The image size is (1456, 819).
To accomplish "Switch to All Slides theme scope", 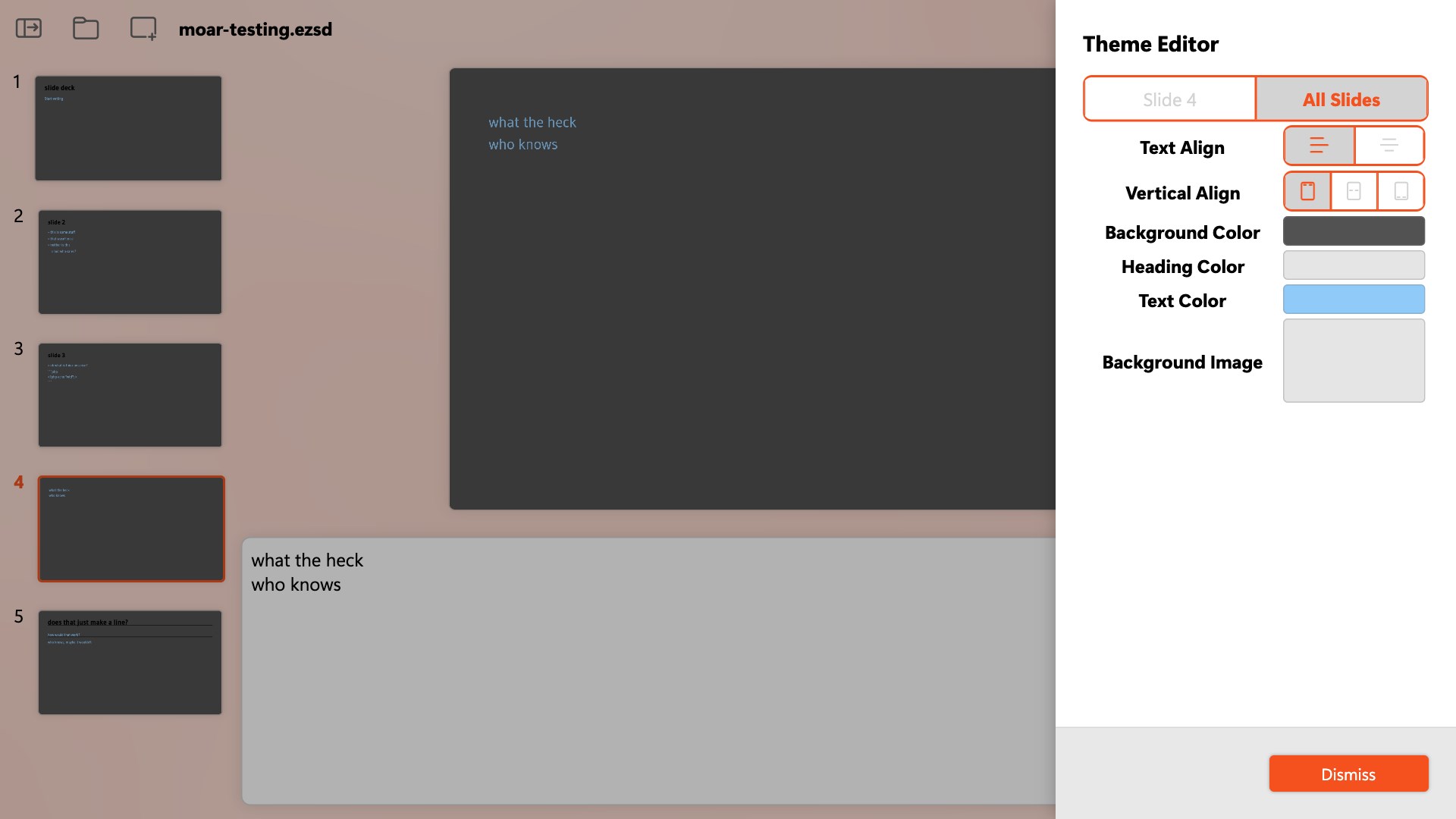I will 1341,99.
